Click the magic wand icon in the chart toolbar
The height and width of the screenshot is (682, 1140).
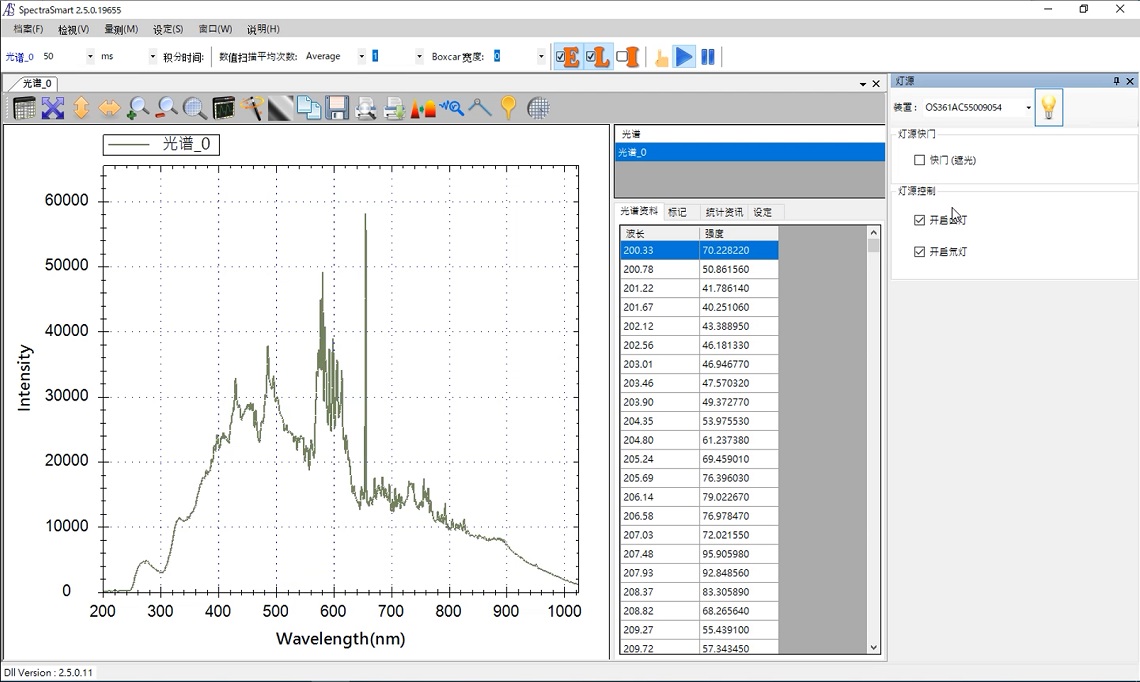(252, 108)
